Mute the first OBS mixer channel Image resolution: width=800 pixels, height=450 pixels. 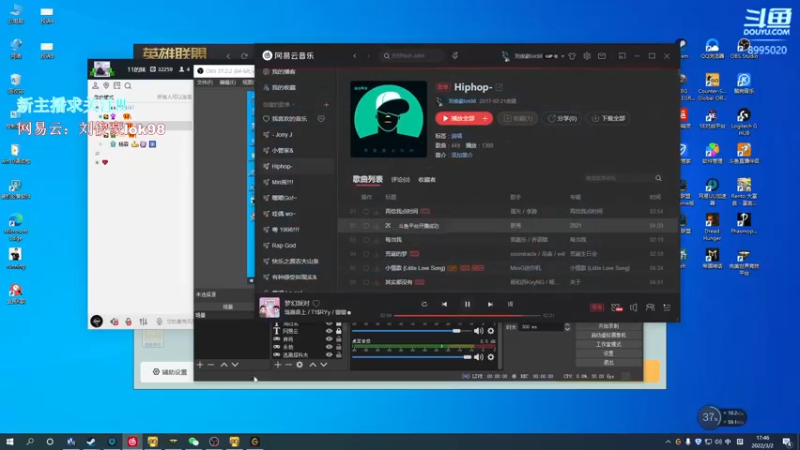pyautogui.click(x=479, y=331)
